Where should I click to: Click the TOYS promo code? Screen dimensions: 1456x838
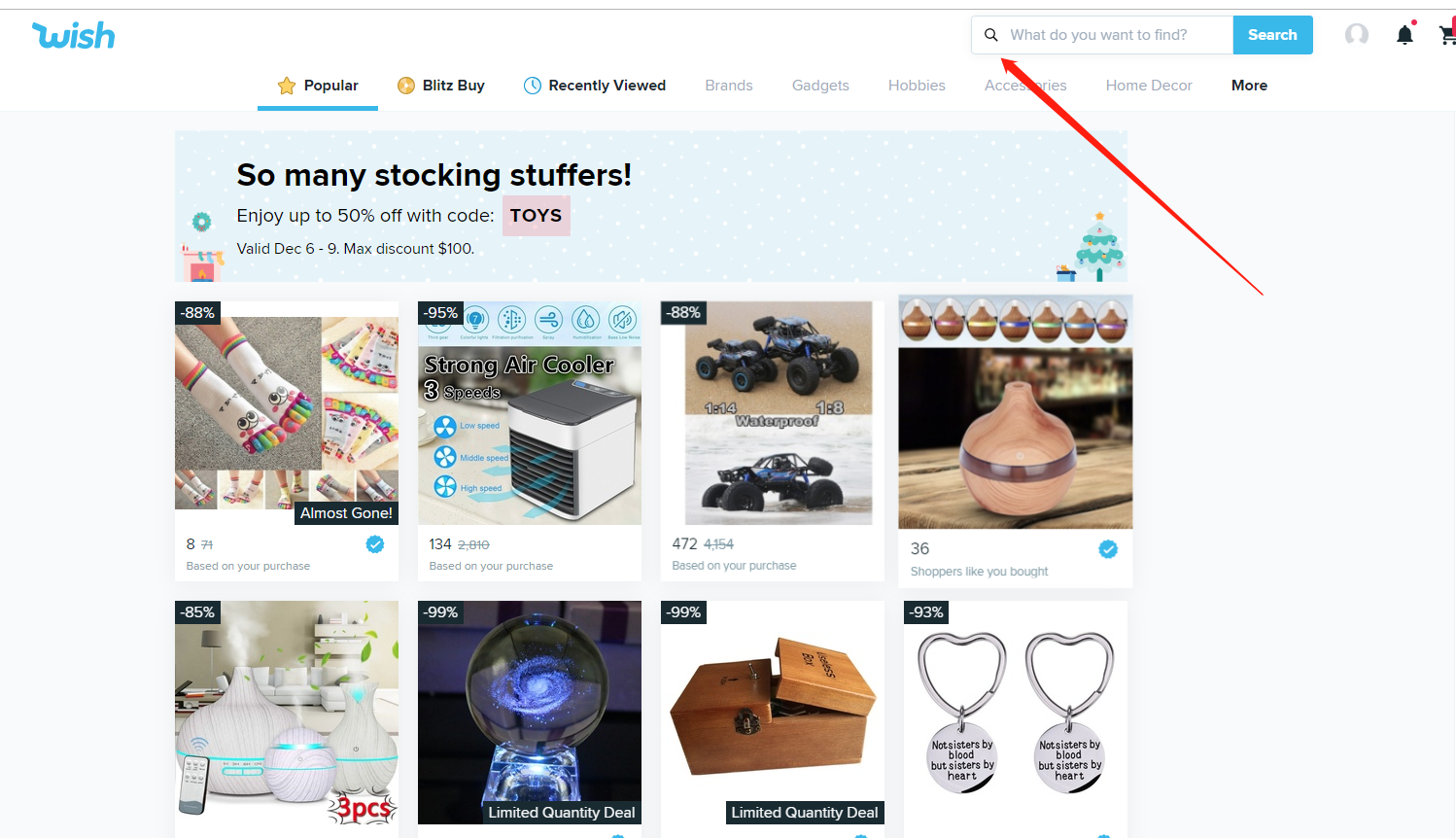tap(536, 216)
